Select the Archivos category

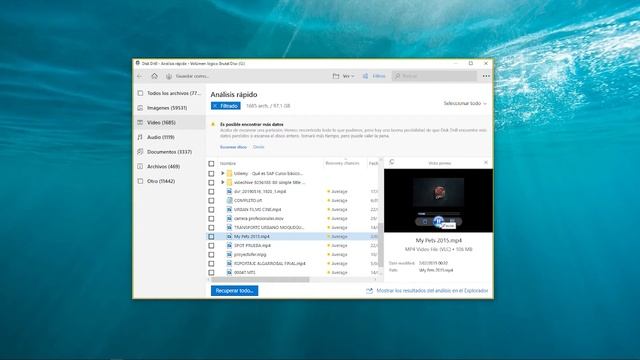pos(170,167)
